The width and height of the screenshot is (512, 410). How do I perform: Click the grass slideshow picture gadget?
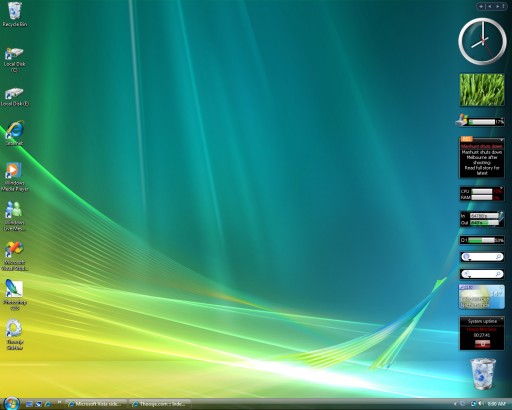(482, 90)
